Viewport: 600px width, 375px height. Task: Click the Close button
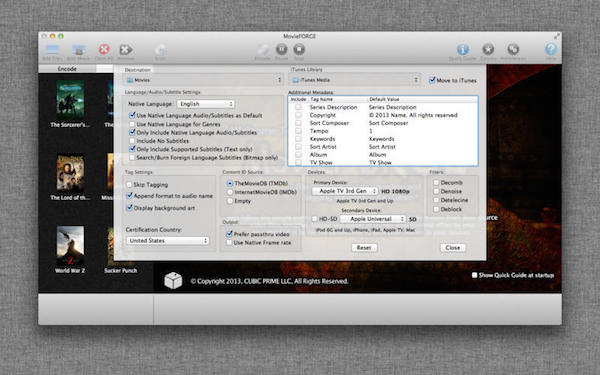453,248
